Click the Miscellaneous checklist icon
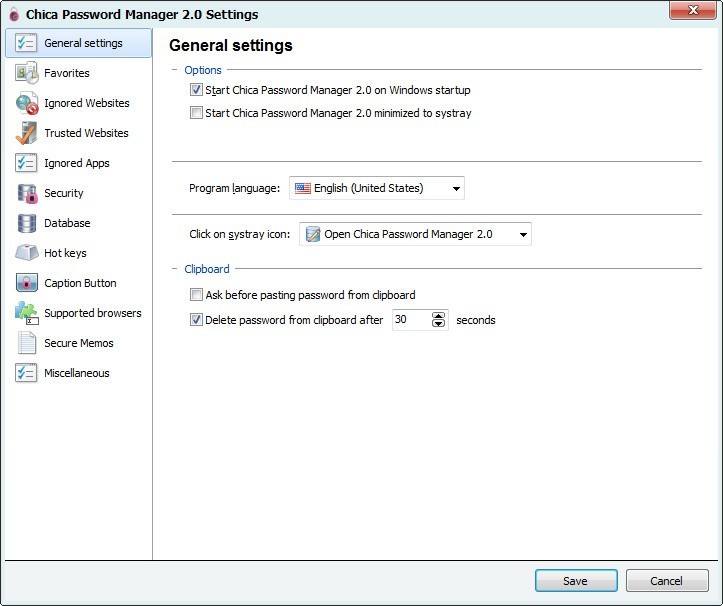The height and width of the screenshot is (606, 723). coord(26,373)
